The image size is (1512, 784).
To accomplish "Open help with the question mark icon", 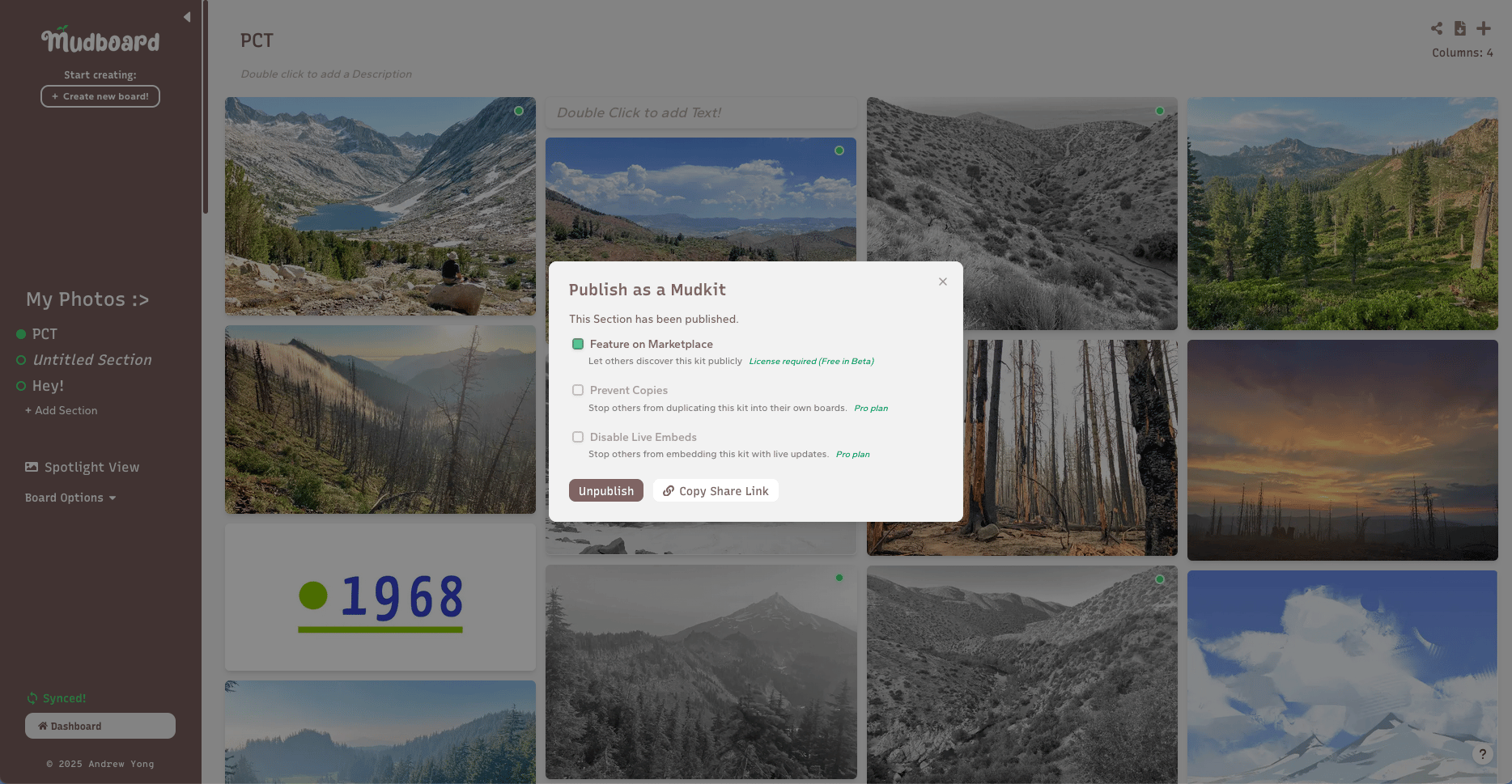I will 1483,754.
